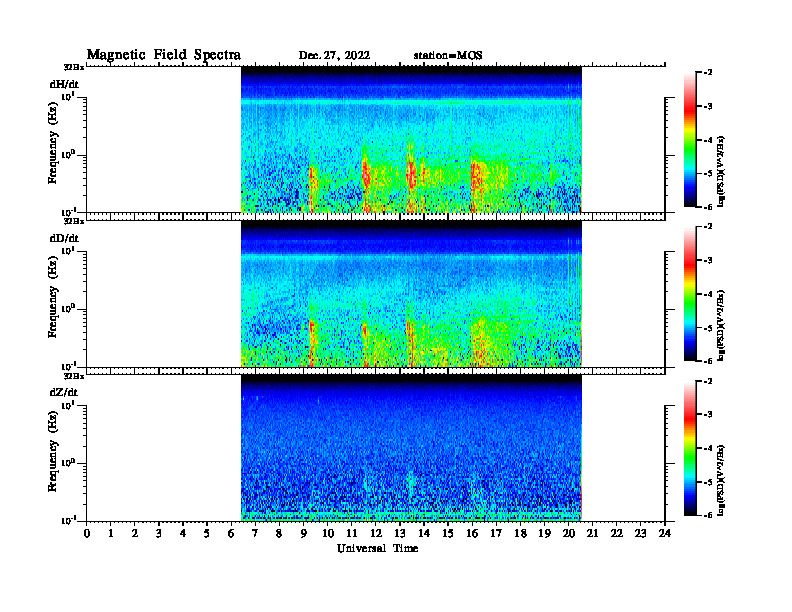Image resolution: width=792 pixels, height=612 pixels.
Task: Click hour 15 on the time axis
Action: click(x=448, y=534)
